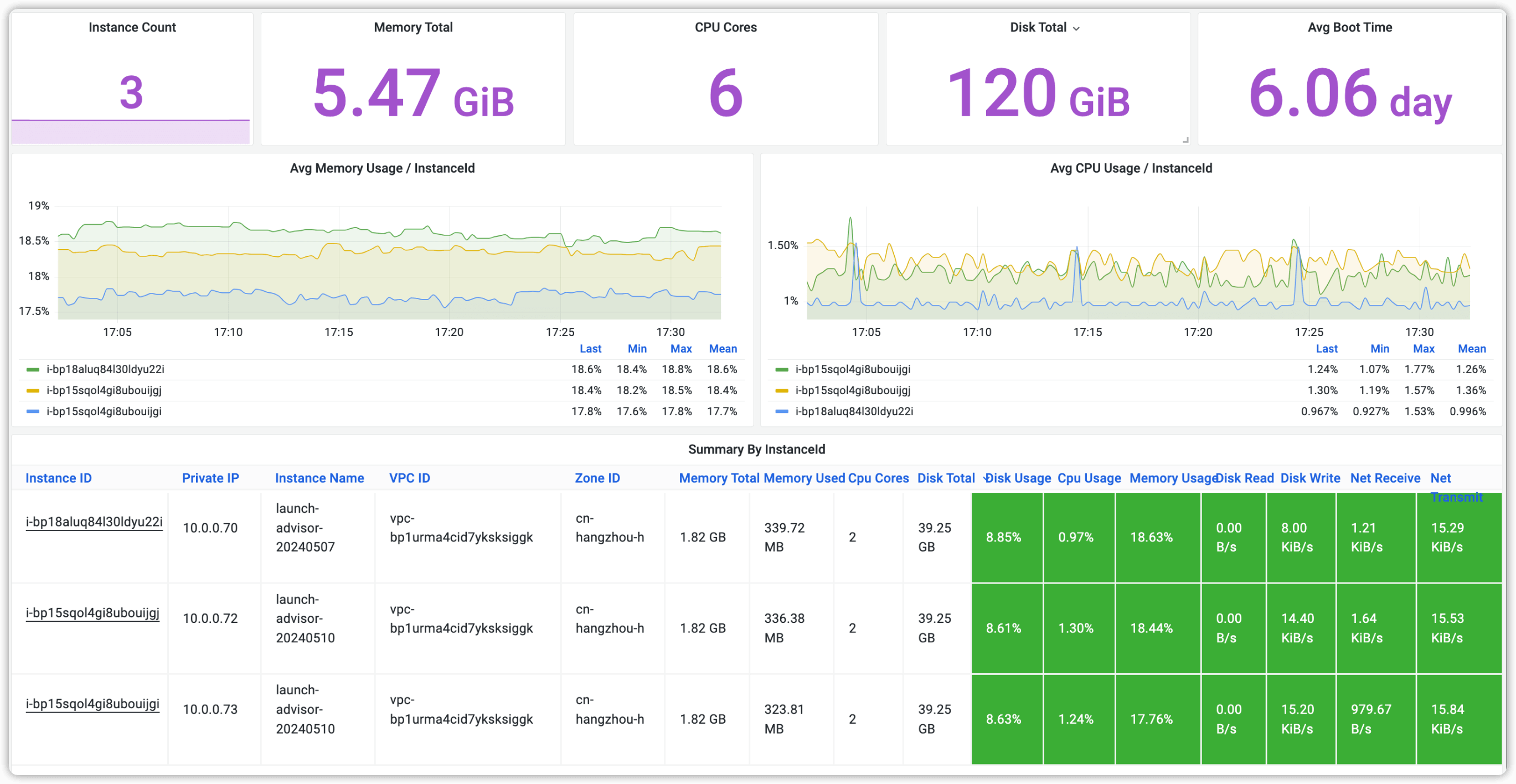This screenshot has height=784, width=1516.
Task: Click green swatch for i-bp18aluq84l30ldyu22i memory series
Action: coord(33,370)
